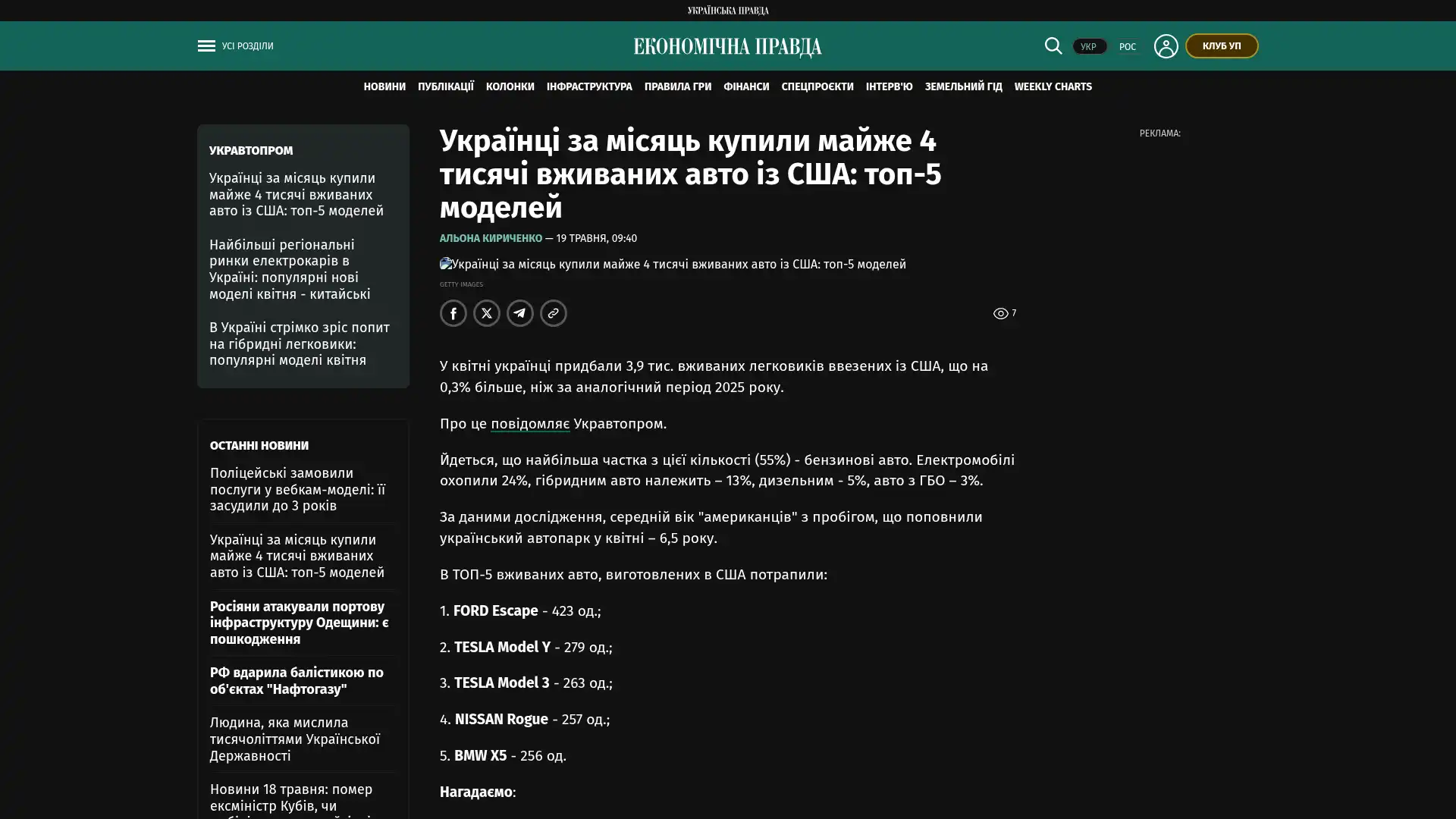Open ІНФРАСТРУКТУРА menu item
1456x819 pixels.
(x=589, y=86)
